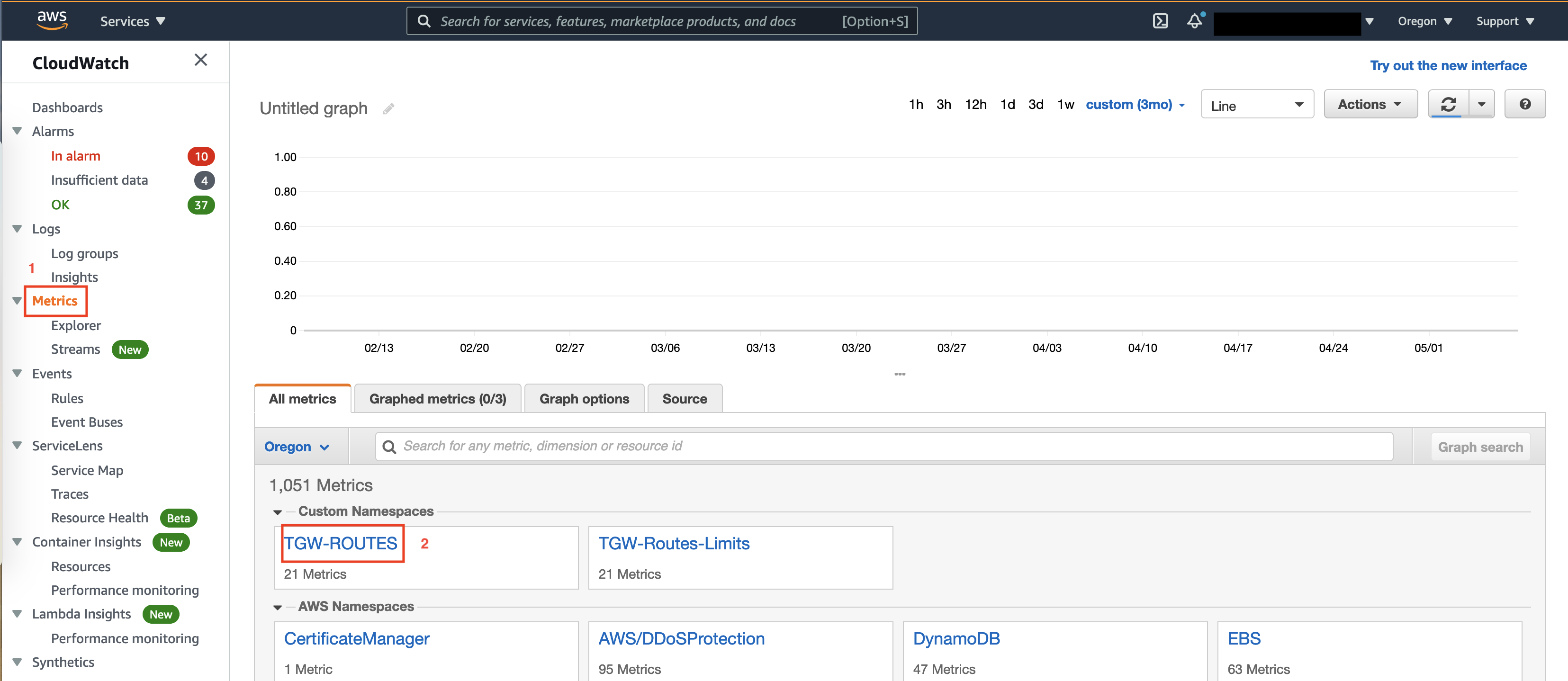Refresh the graph with the refresh icon
The width and height of the screenshot is (1568, 681).
click(1448, 105)
